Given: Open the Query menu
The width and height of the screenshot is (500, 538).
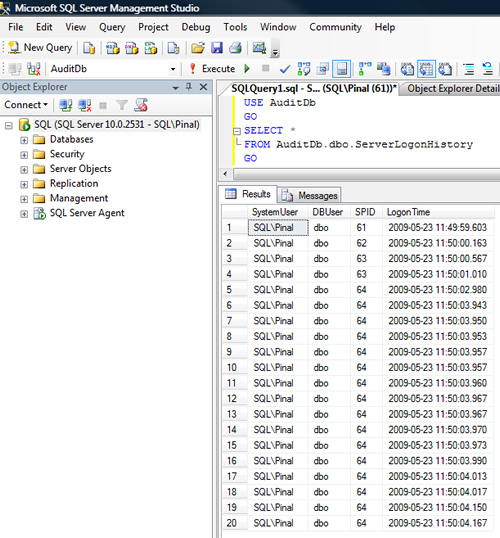Looking at the screenshot, I should pos(112,27).
